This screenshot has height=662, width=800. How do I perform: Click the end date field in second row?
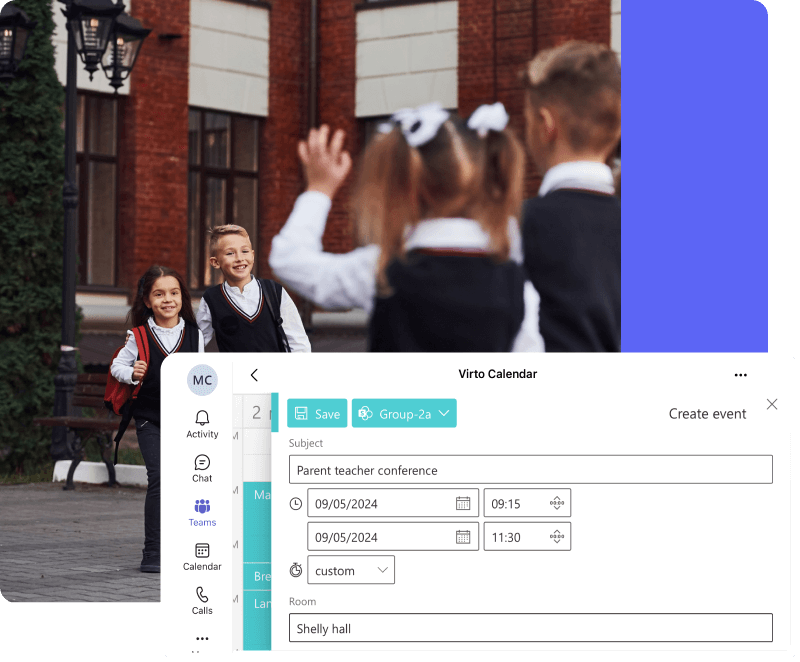(x=393, y=538)
